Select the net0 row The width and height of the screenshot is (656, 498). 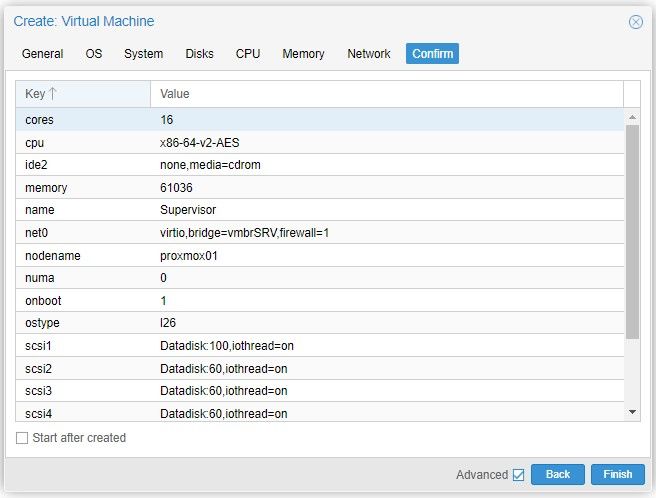(320, 233)
